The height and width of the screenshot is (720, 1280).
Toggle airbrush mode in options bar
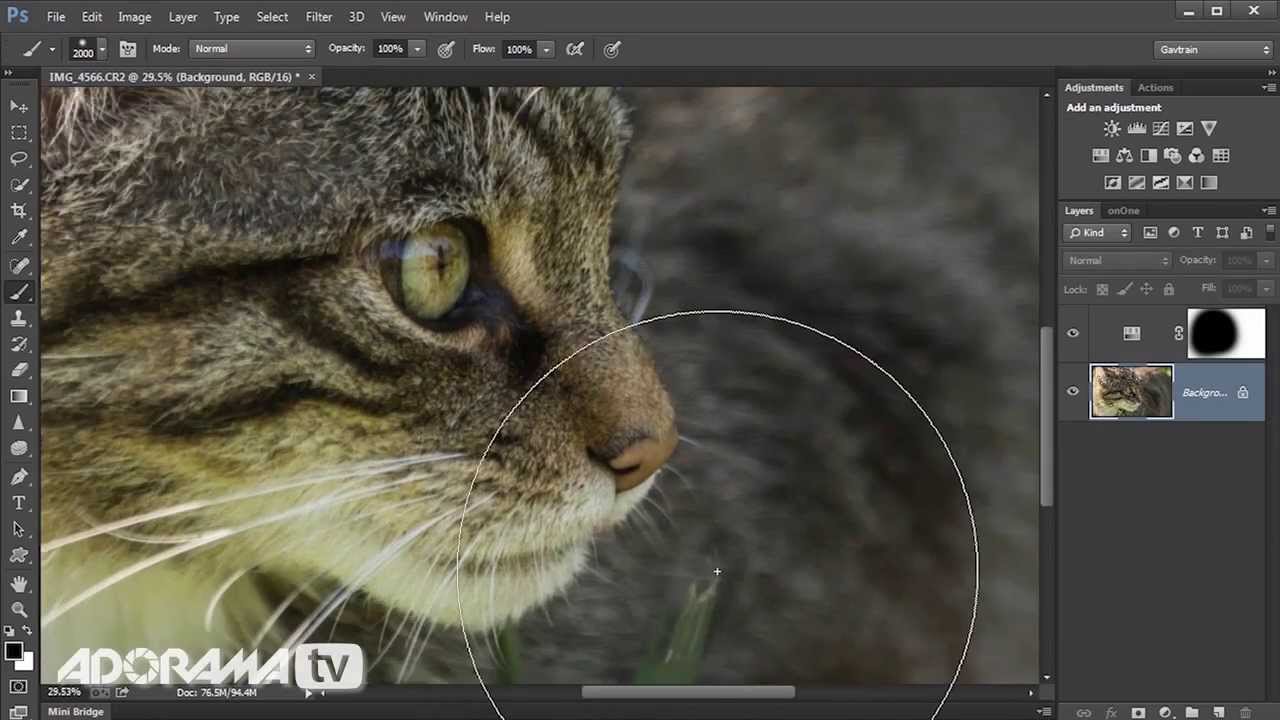[575, 49]
